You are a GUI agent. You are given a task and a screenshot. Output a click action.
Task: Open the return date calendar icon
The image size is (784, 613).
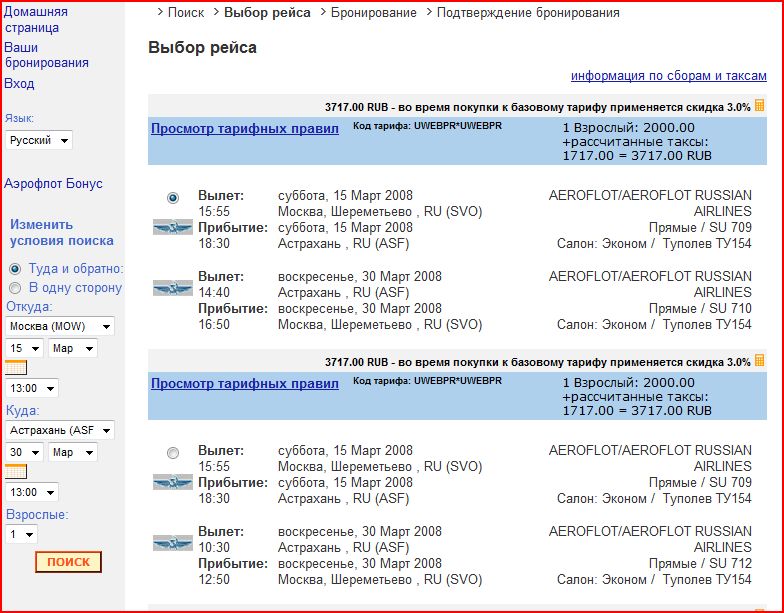coord(15,472)
